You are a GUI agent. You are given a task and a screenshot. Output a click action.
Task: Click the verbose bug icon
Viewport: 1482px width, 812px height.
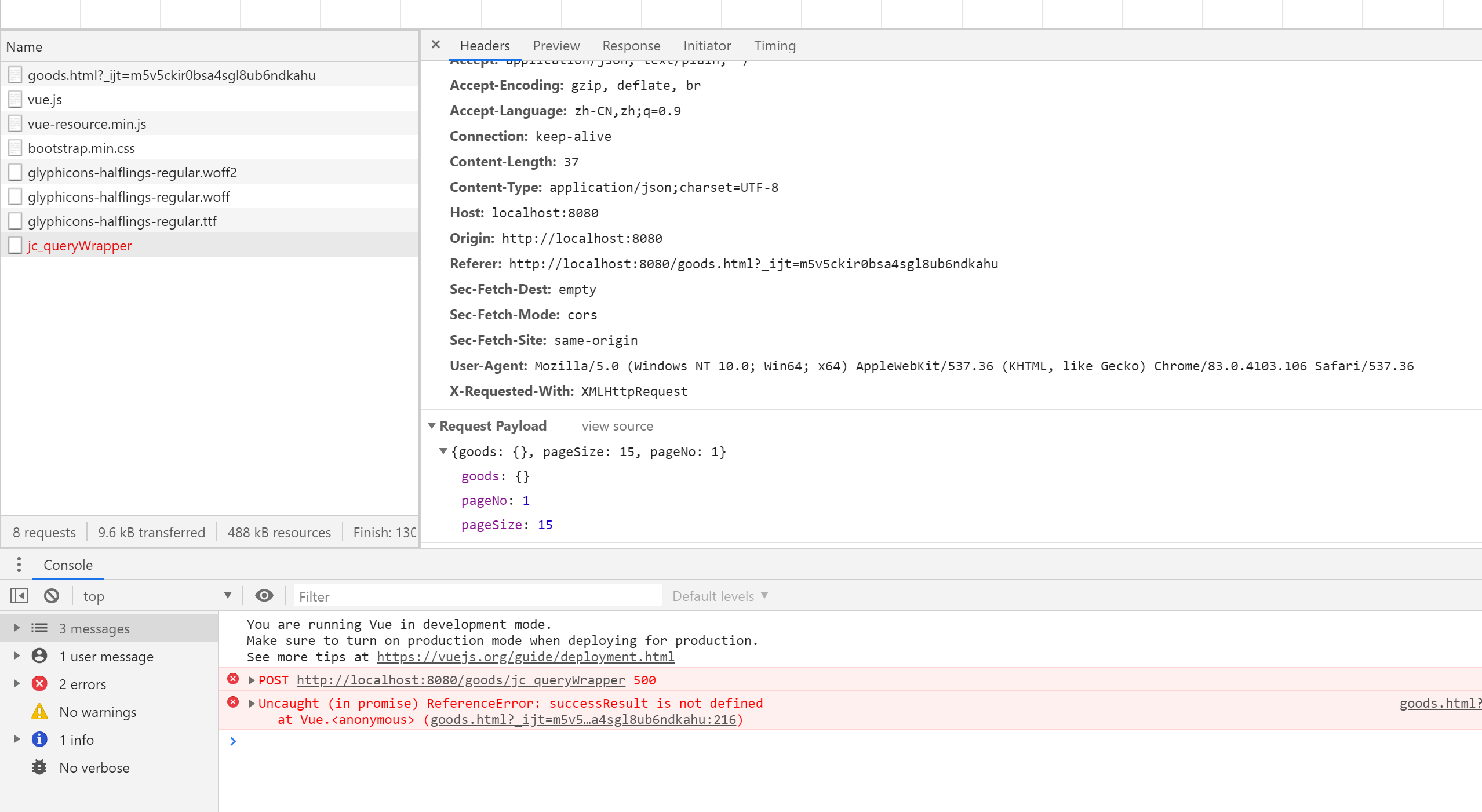tap(39, 767)
